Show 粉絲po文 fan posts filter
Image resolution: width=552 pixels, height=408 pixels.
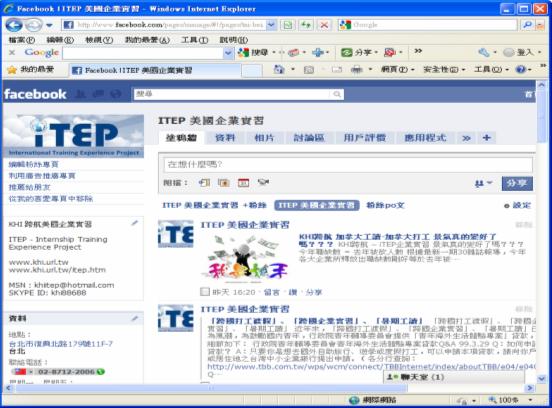[x=385, y=205]
